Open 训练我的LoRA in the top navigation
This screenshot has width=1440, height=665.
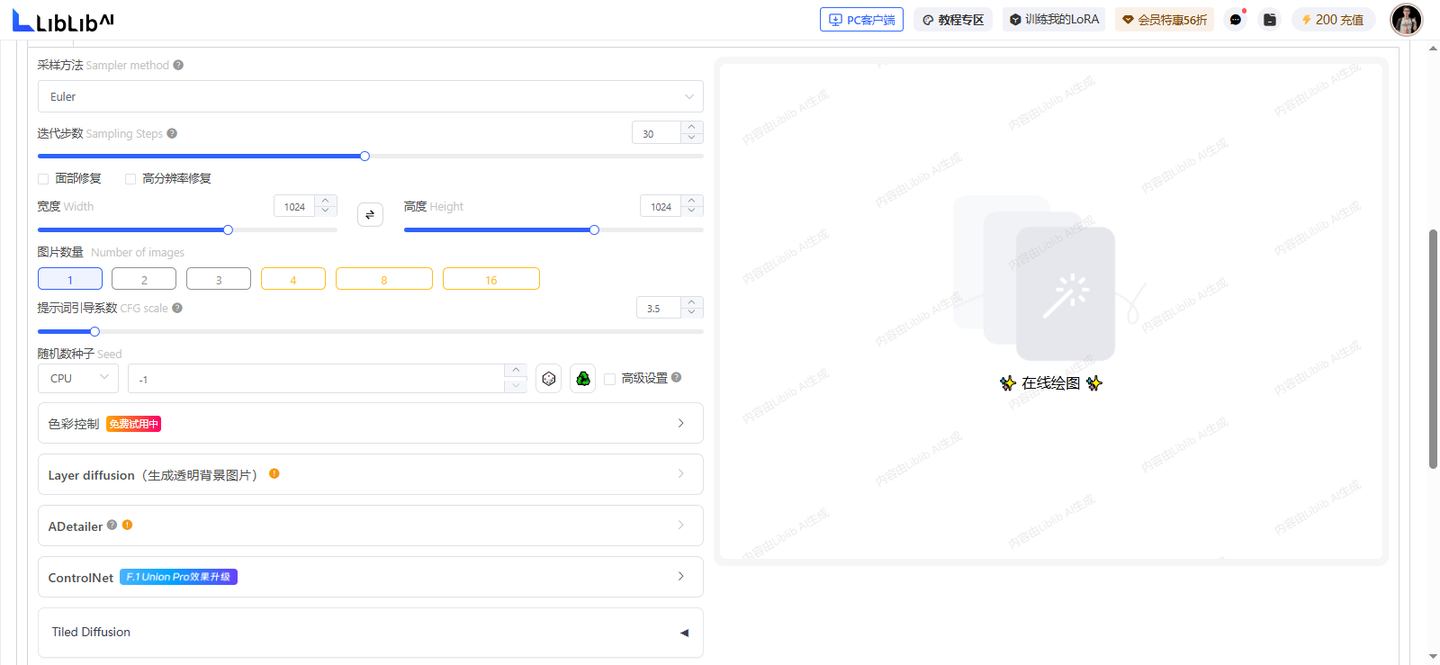[x=1054, y=19]
